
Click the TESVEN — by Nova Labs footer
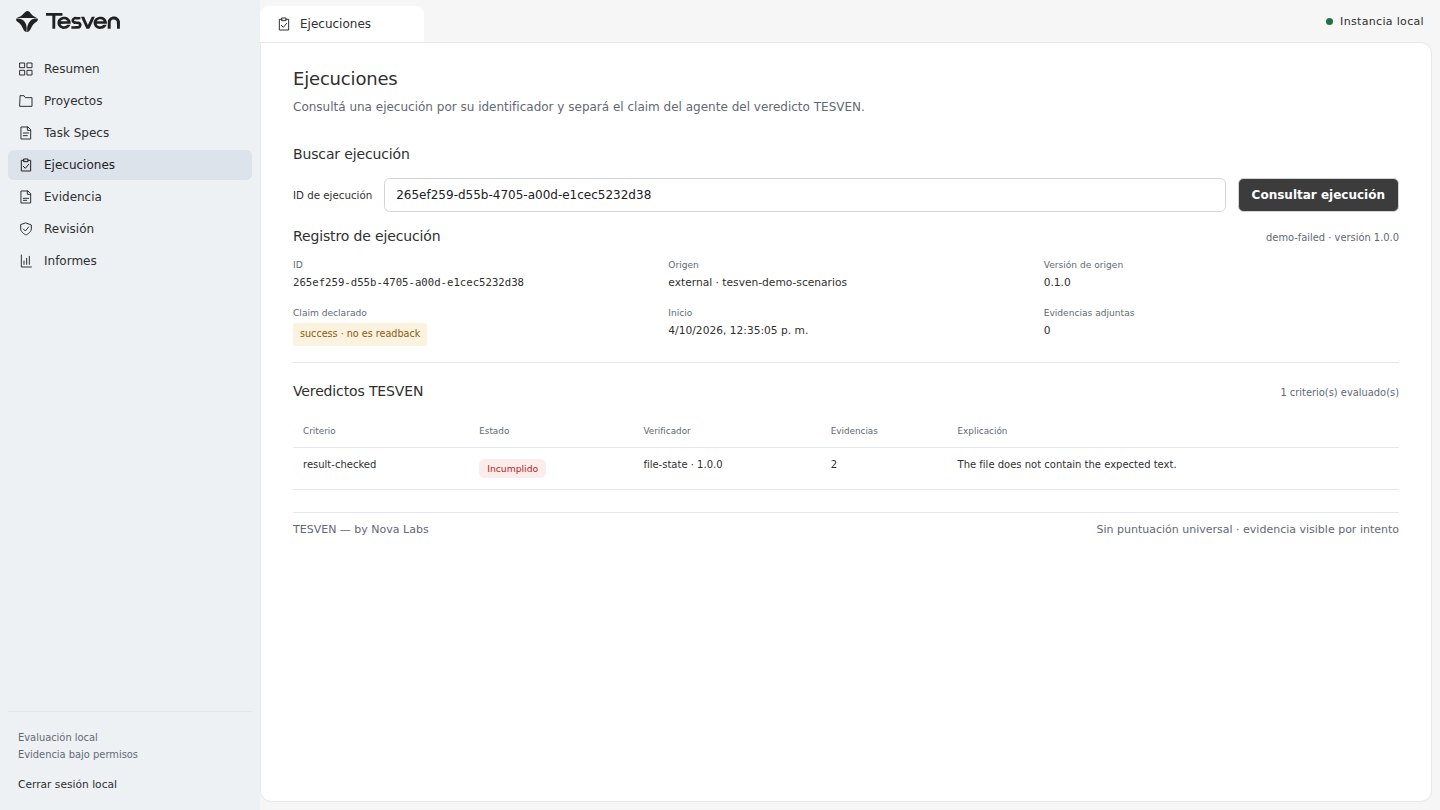[361, 529]
